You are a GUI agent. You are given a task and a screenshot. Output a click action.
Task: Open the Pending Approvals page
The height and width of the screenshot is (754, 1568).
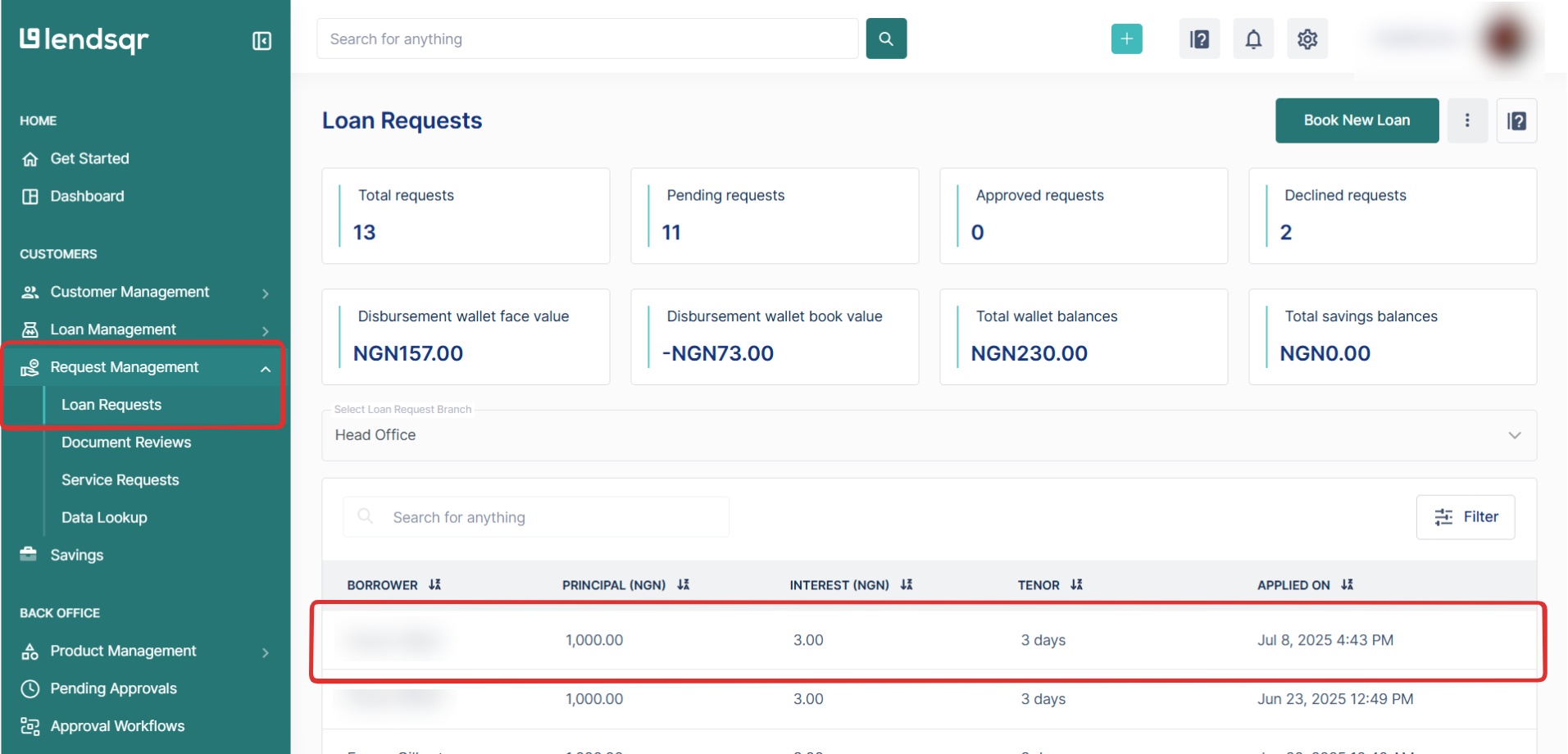[113, 688]
